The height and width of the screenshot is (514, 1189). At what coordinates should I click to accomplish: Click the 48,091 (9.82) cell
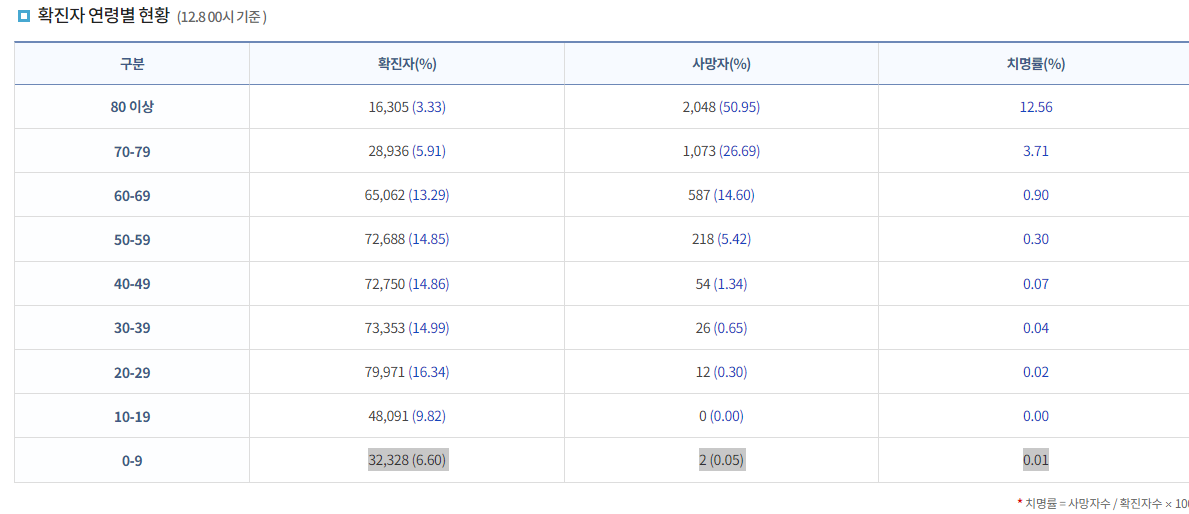click(407, 416)
